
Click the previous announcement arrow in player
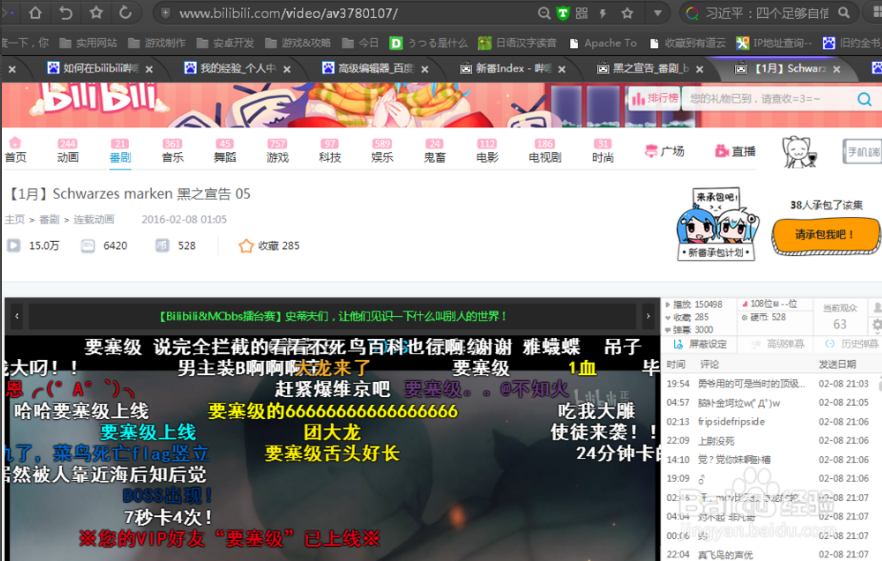click(17, 316)
